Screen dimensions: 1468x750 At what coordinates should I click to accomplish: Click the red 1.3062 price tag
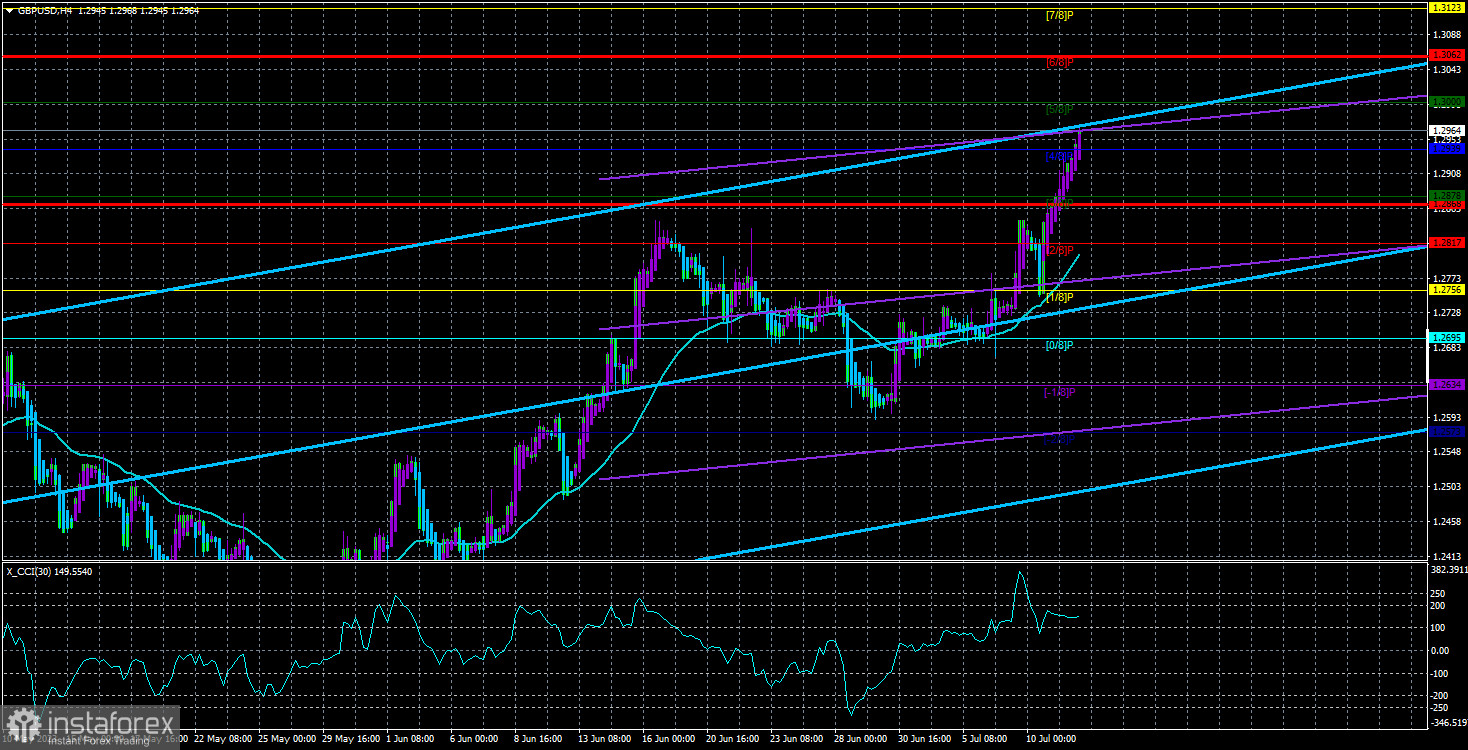1447,54
